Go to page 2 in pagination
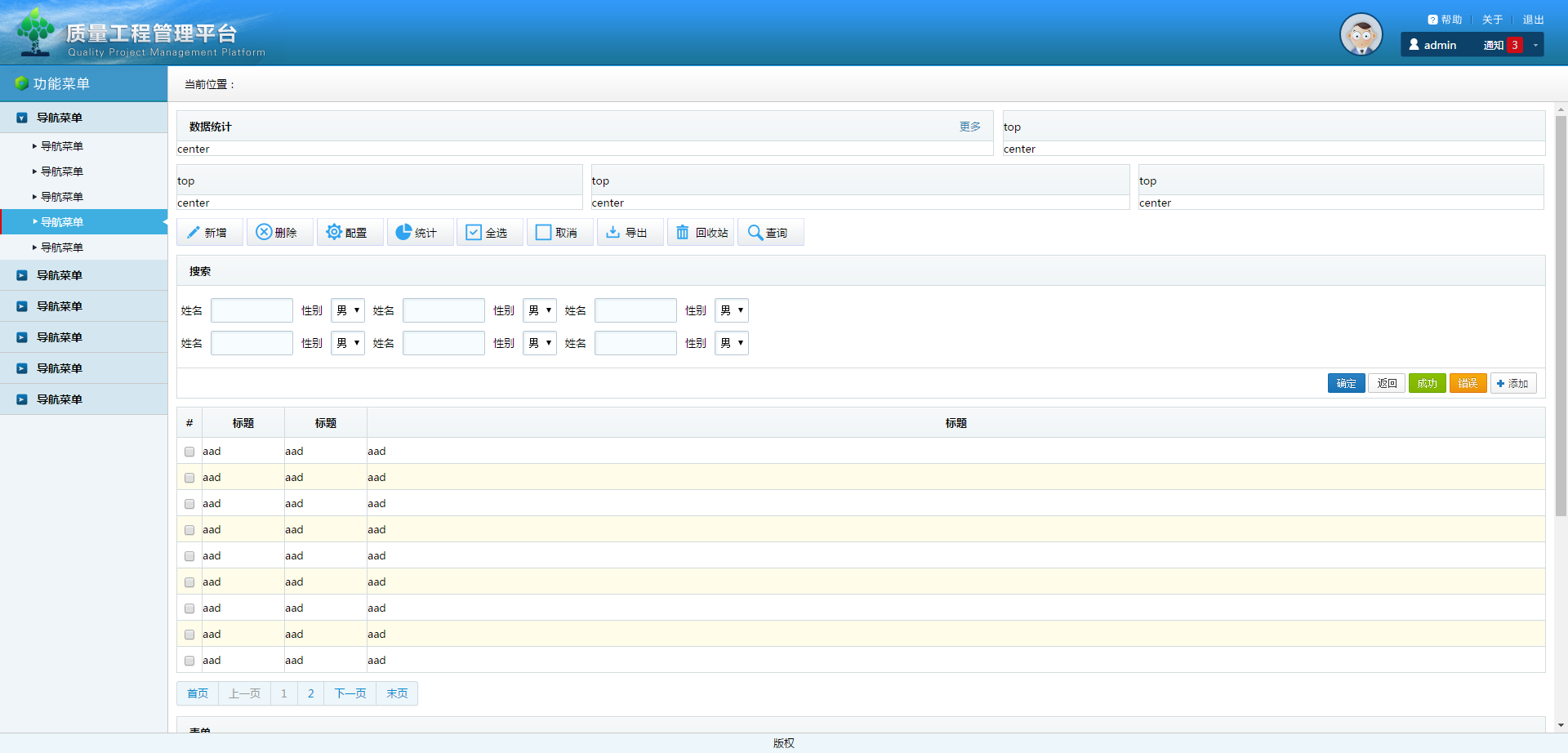Image resolution: width=1568 pixels, height=753 pixels. click(311, 693)
